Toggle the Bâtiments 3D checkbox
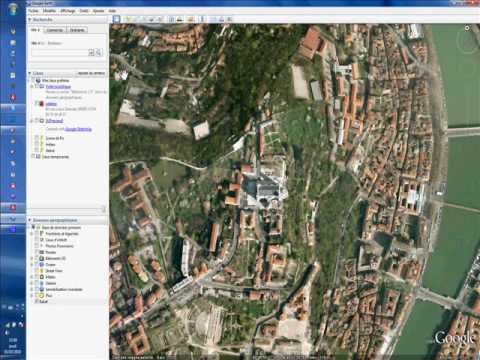This screenshot has width=480, height=360. coord(37,258)
